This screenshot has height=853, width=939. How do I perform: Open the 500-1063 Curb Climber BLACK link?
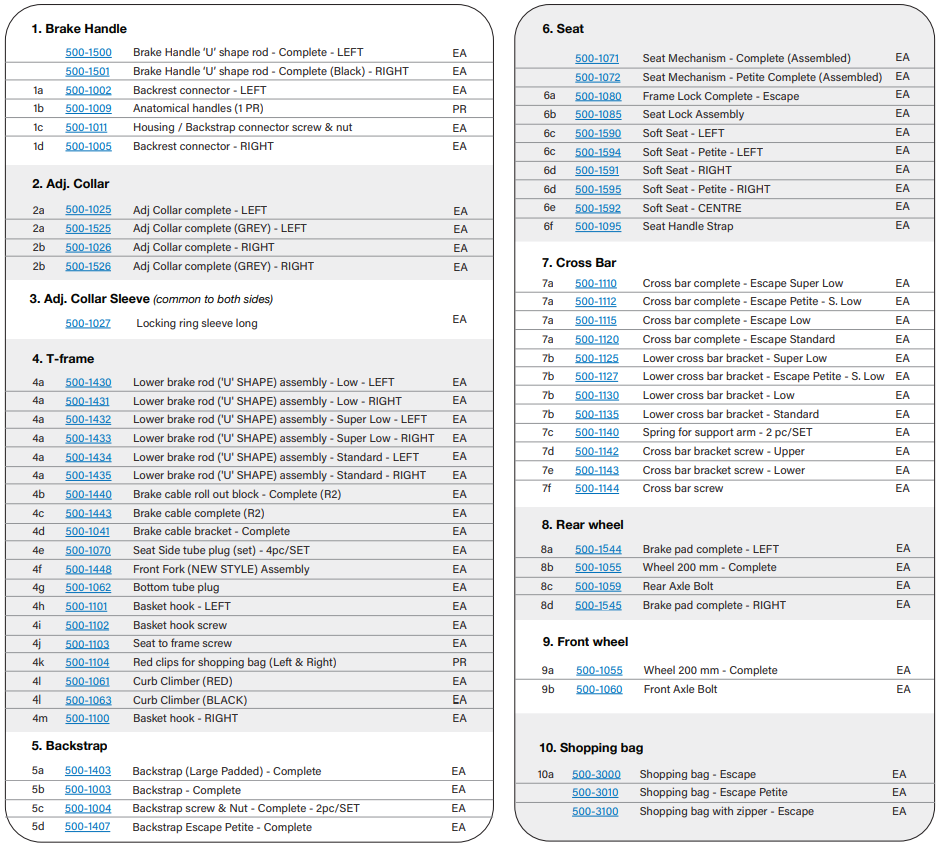click(x=88, y=701)
